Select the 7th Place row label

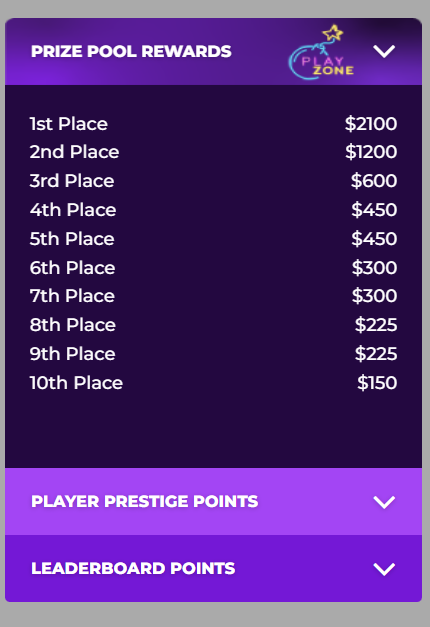pos(72,296)
